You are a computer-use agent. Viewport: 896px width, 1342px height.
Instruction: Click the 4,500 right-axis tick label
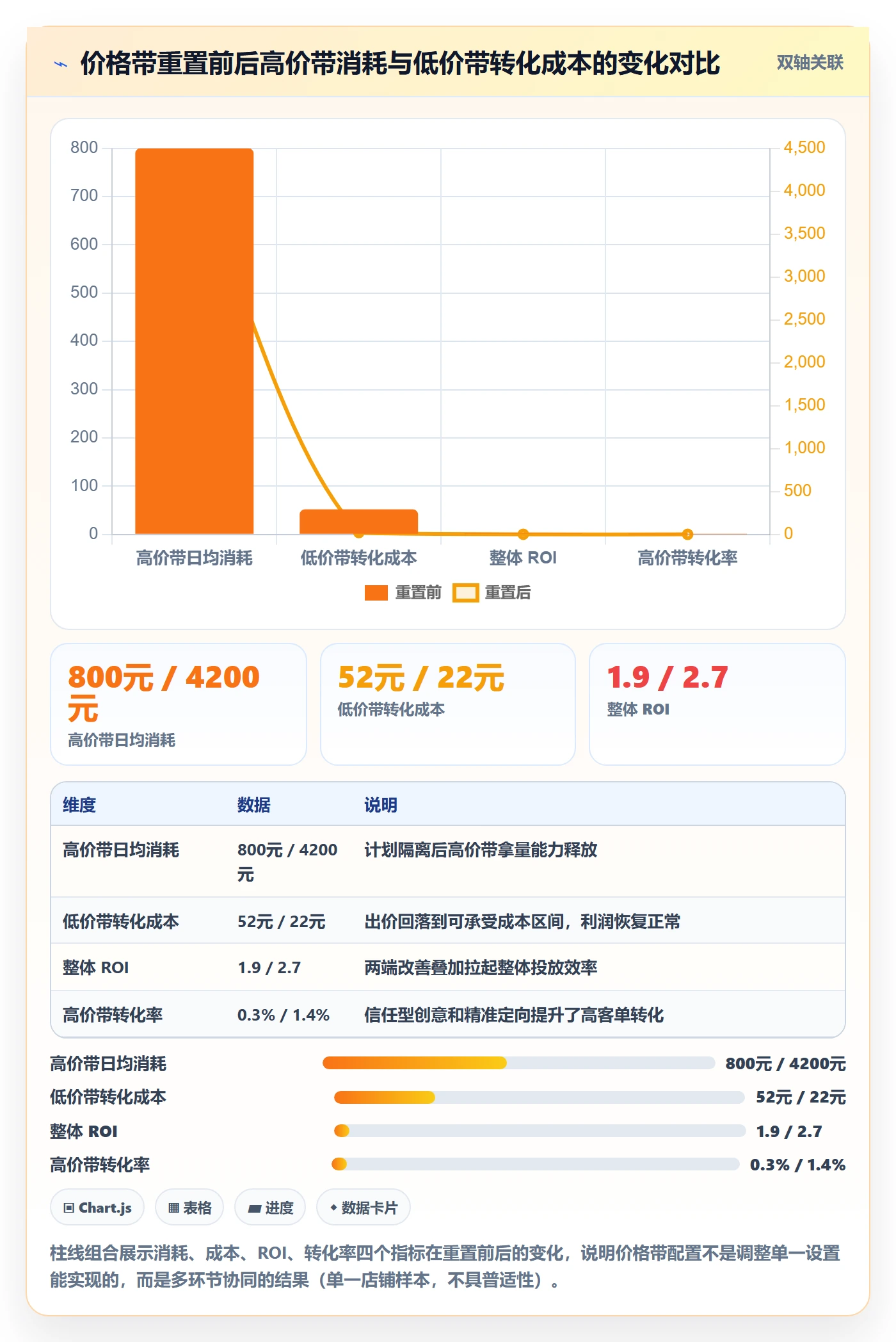pyautogui.click(x=804, y=147)
